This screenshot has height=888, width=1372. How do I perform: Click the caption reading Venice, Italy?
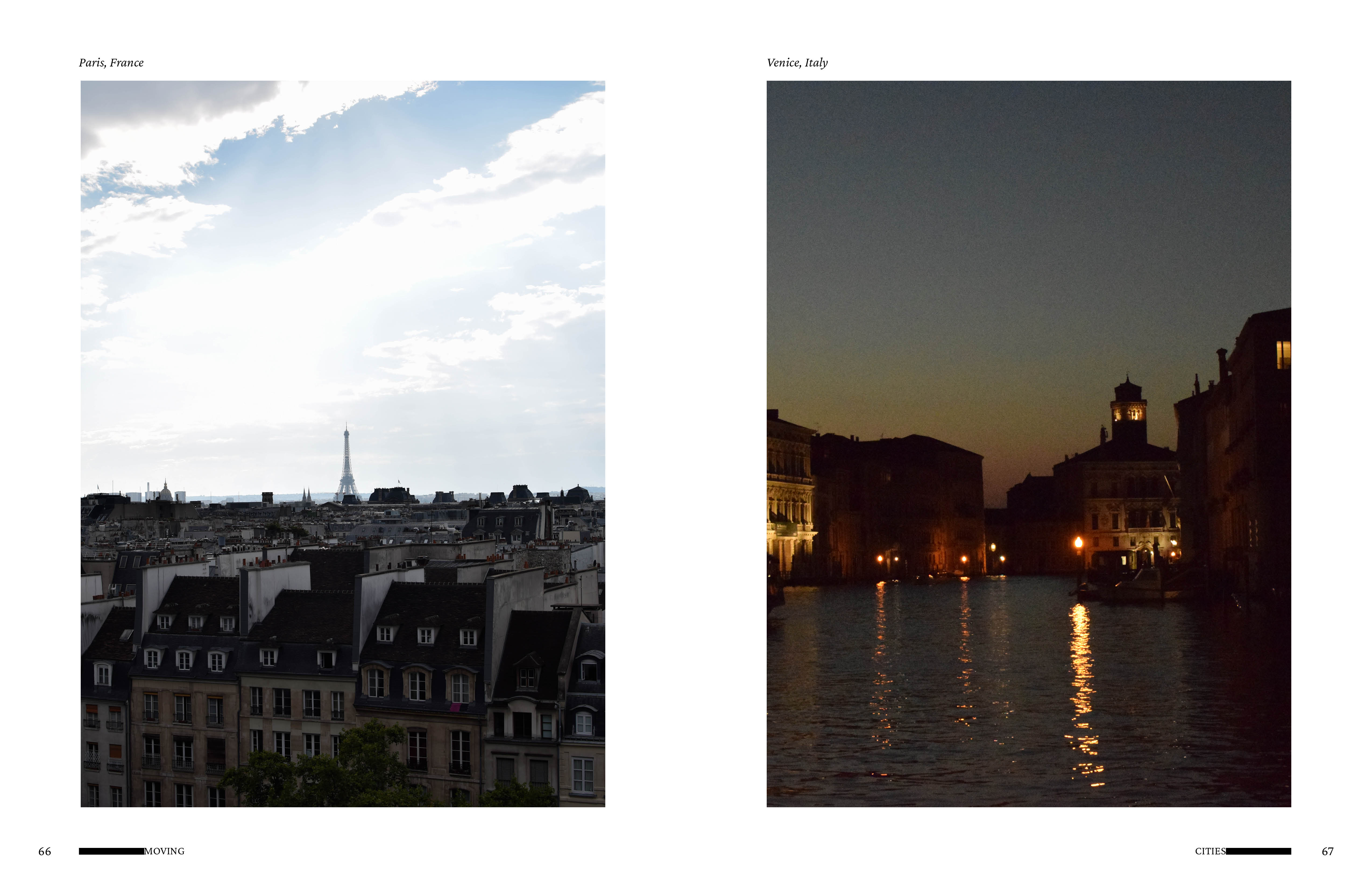(797, 62)
